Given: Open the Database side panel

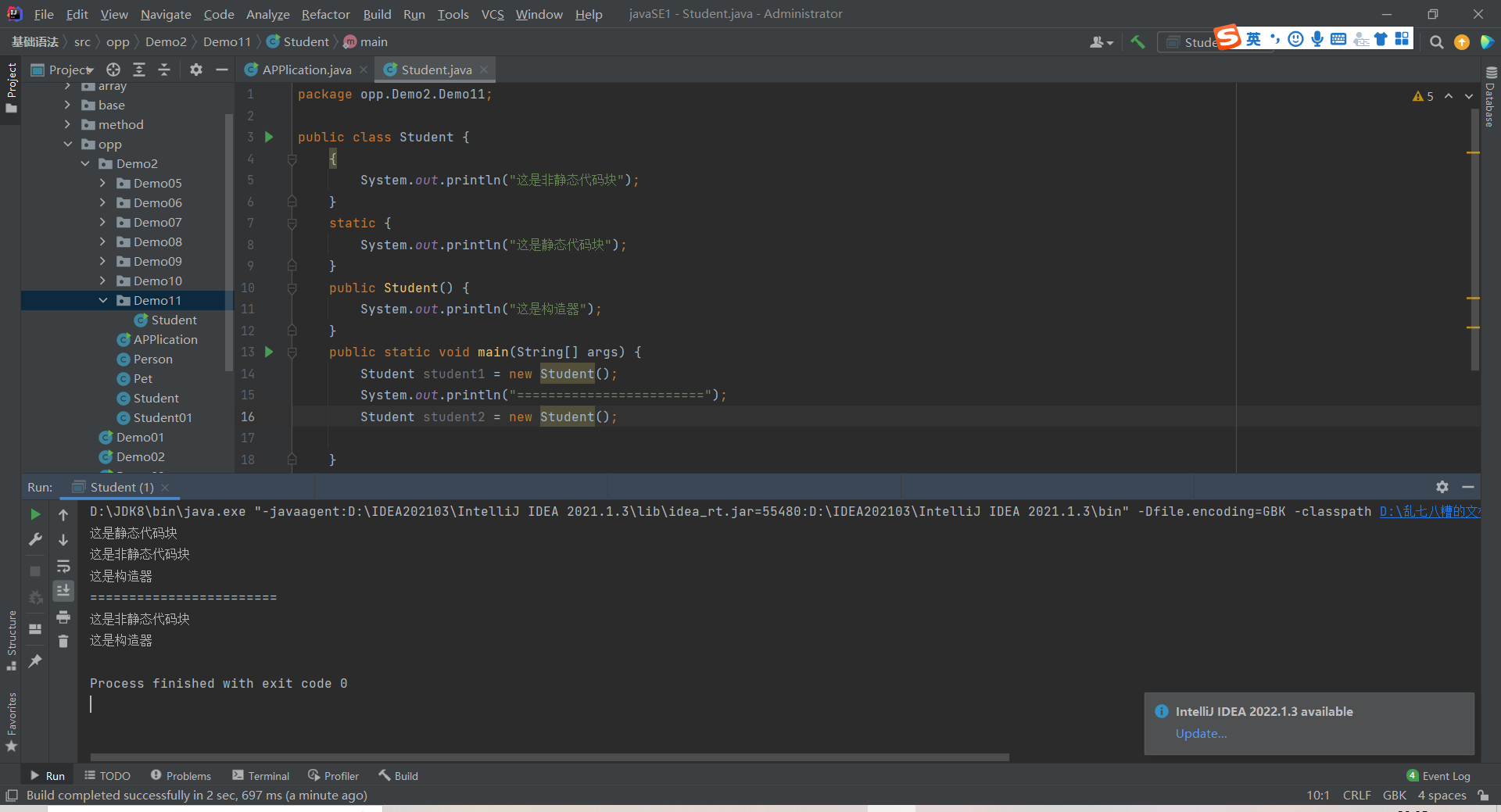Looking at the screenshot, I should click(x=1491, y=98).
